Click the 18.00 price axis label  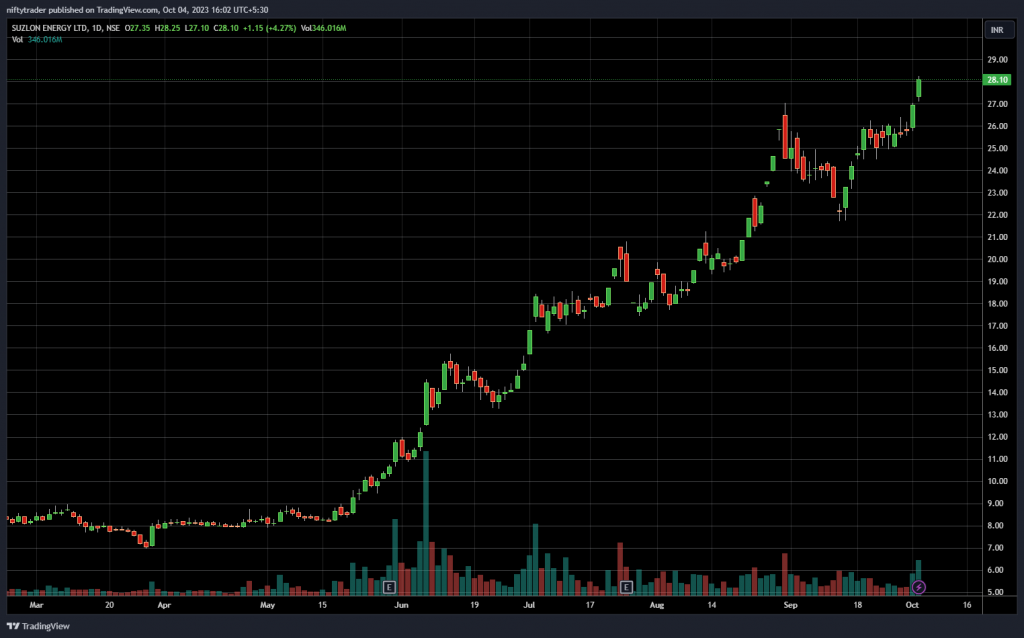(x=997, y=304)
